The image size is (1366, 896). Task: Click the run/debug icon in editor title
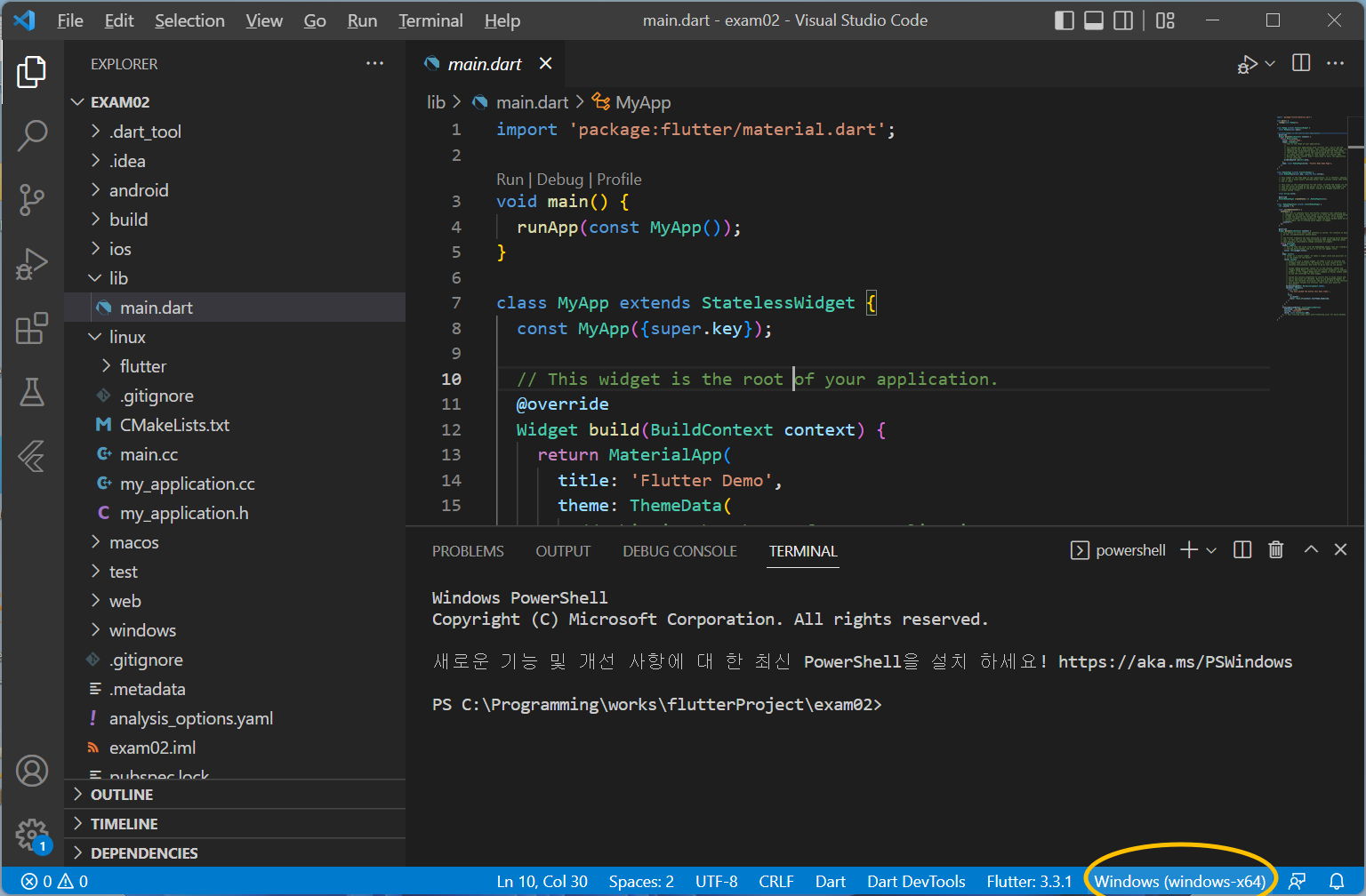tap(1247, 64)
